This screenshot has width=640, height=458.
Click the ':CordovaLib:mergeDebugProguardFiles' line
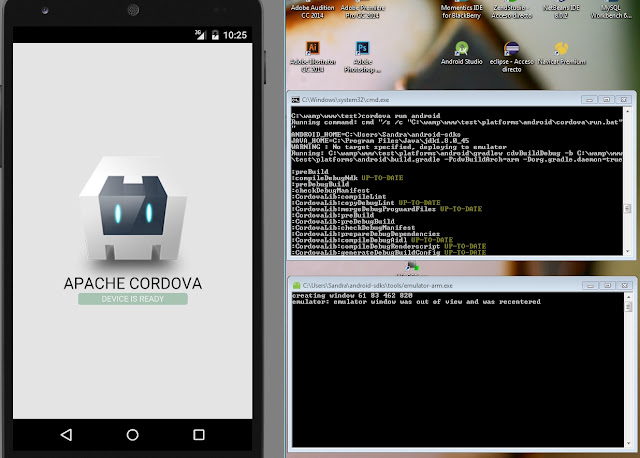click(387, 209)
